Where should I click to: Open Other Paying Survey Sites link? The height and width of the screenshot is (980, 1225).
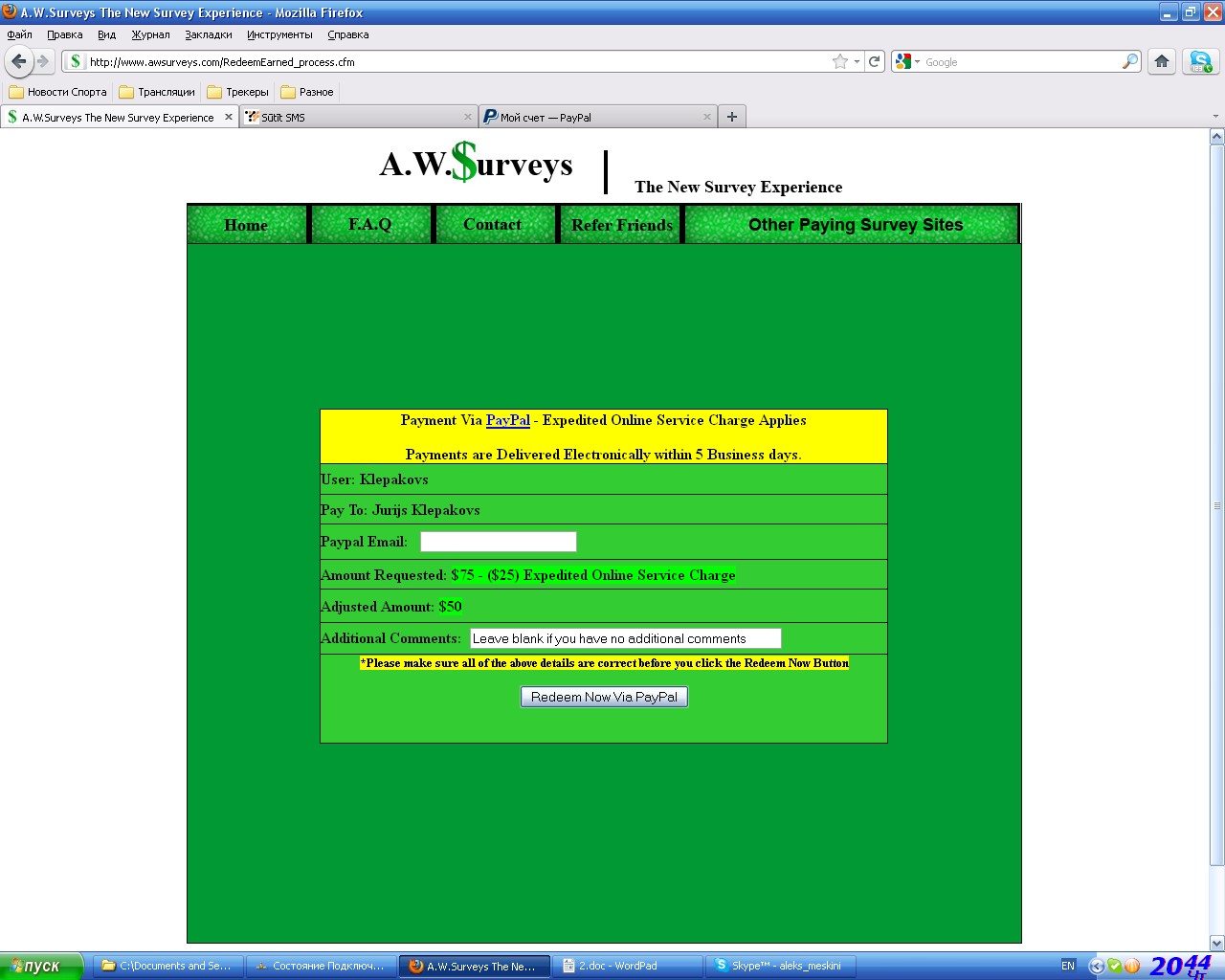[853, 225]
